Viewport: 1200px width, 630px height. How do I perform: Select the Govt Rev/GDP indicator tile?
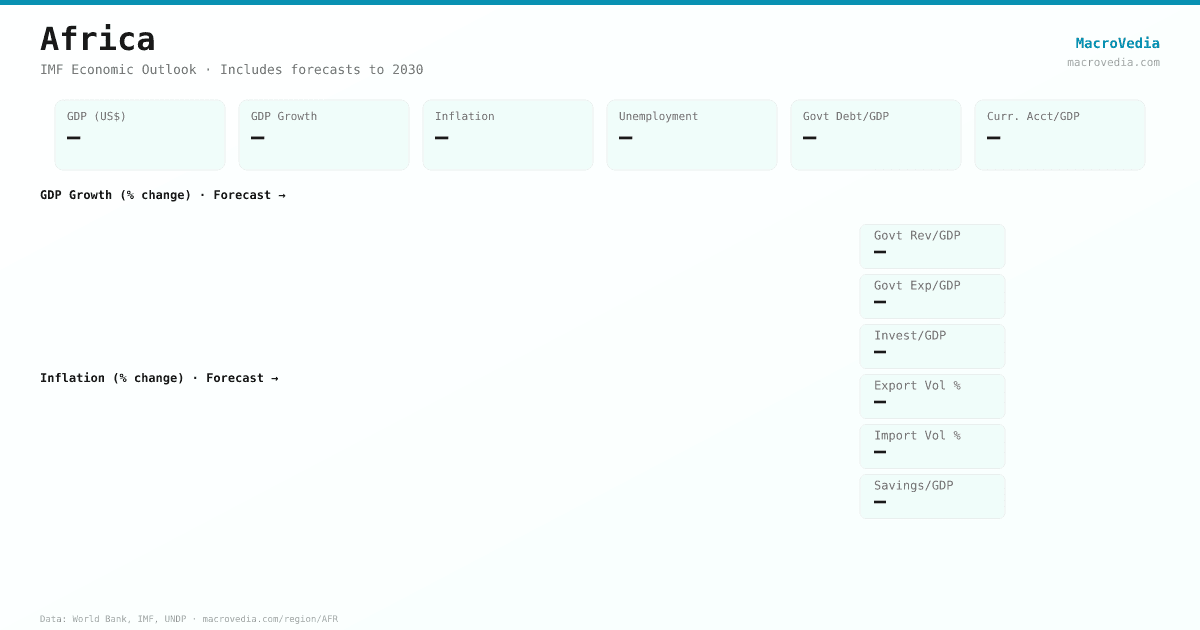point(932,246)
